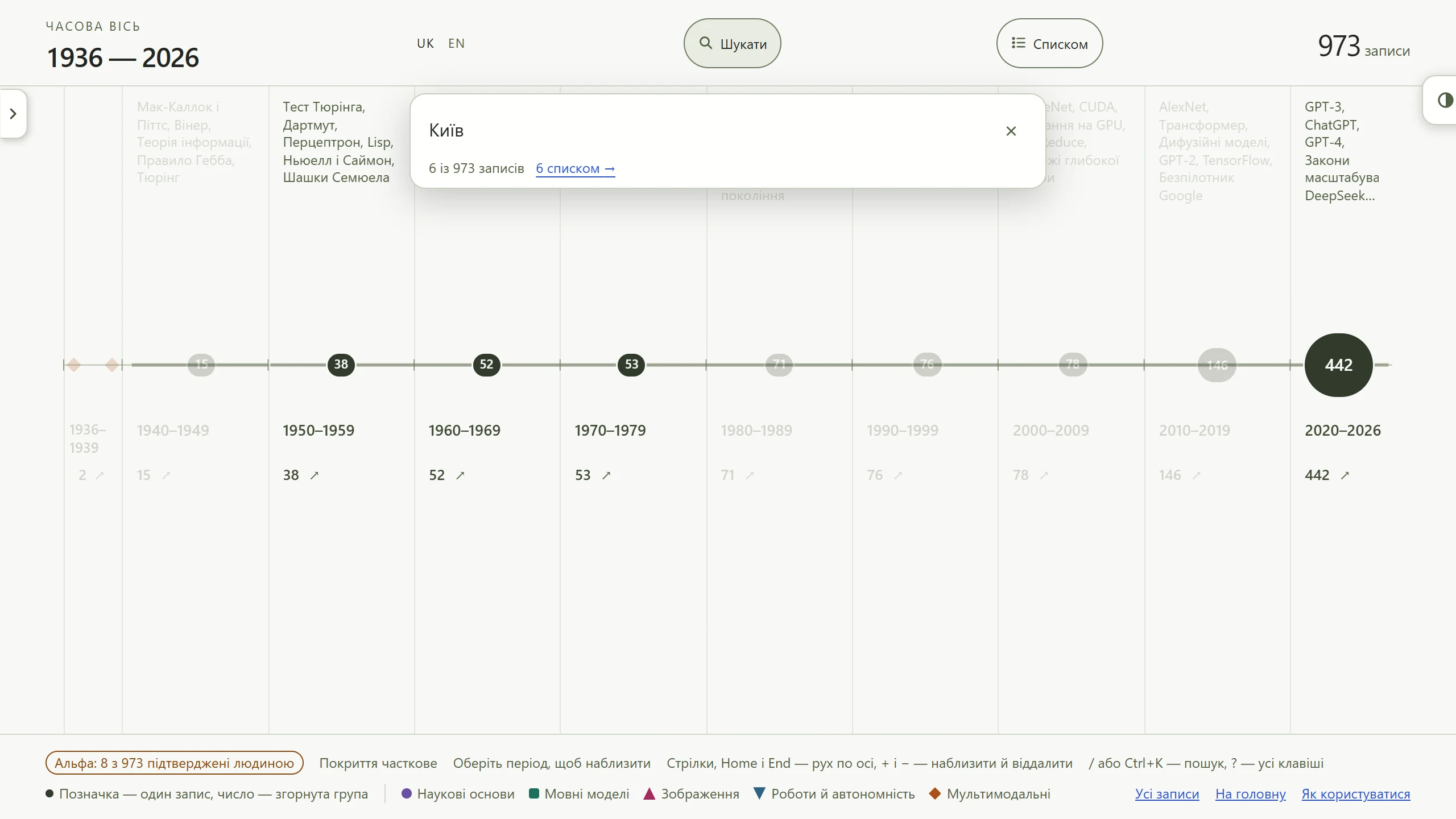
Task: Click the Мультимодальні diamond legend icon
Action: click(x=934, y=793)
